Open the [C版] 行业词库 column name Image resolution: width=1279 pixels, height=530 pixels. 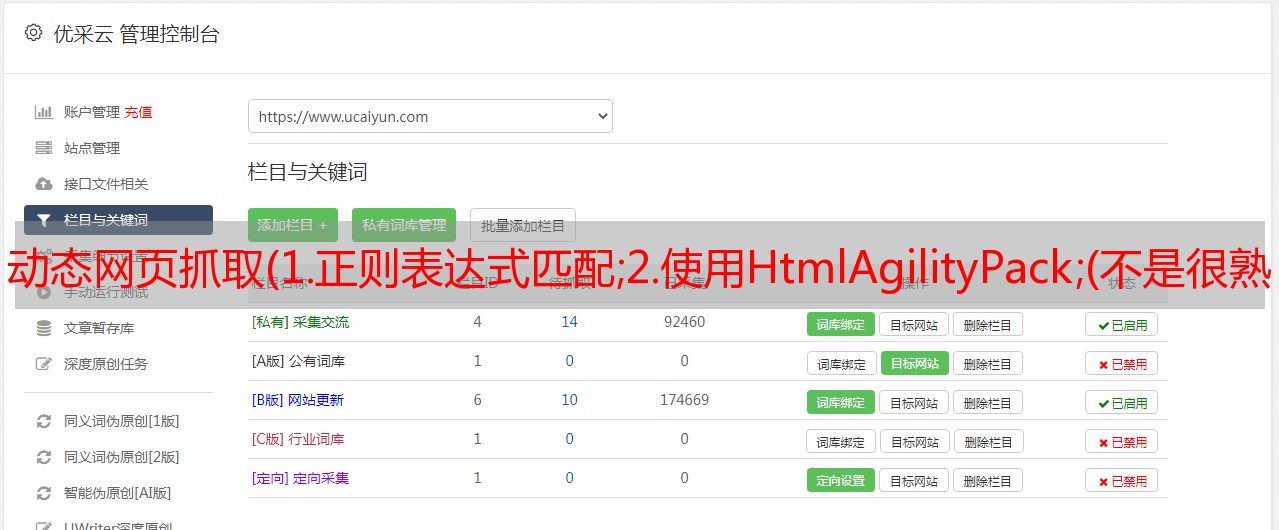pos(298,439)
